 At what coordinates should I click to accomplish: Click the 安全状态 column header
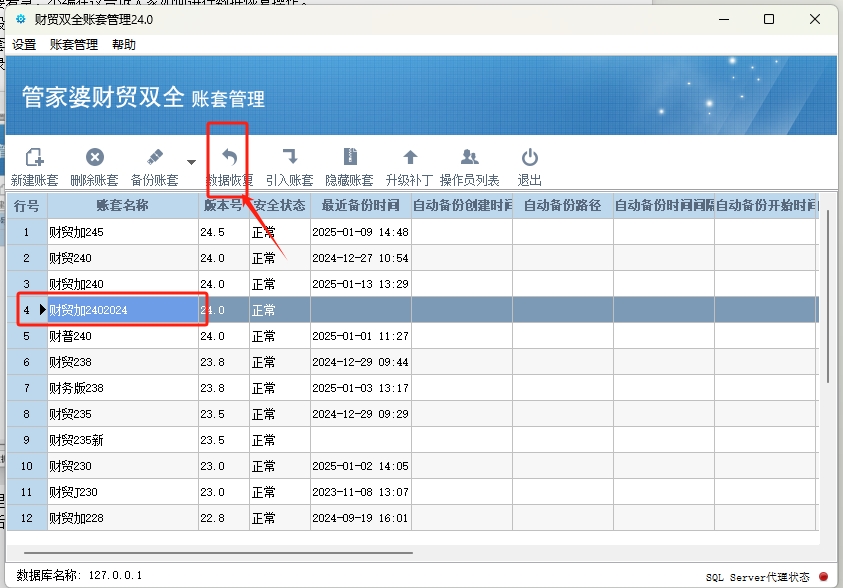tap(280, 205)
